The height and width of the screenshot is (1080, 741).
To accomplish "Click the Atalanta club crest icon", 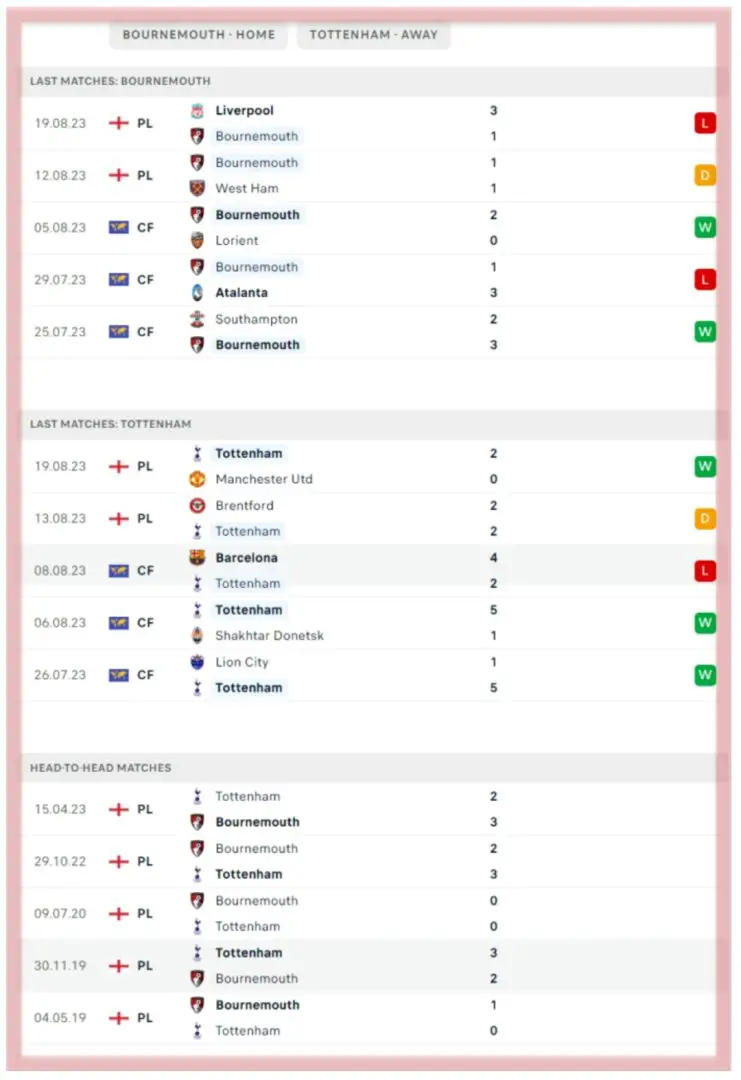I will coord(197,293).
